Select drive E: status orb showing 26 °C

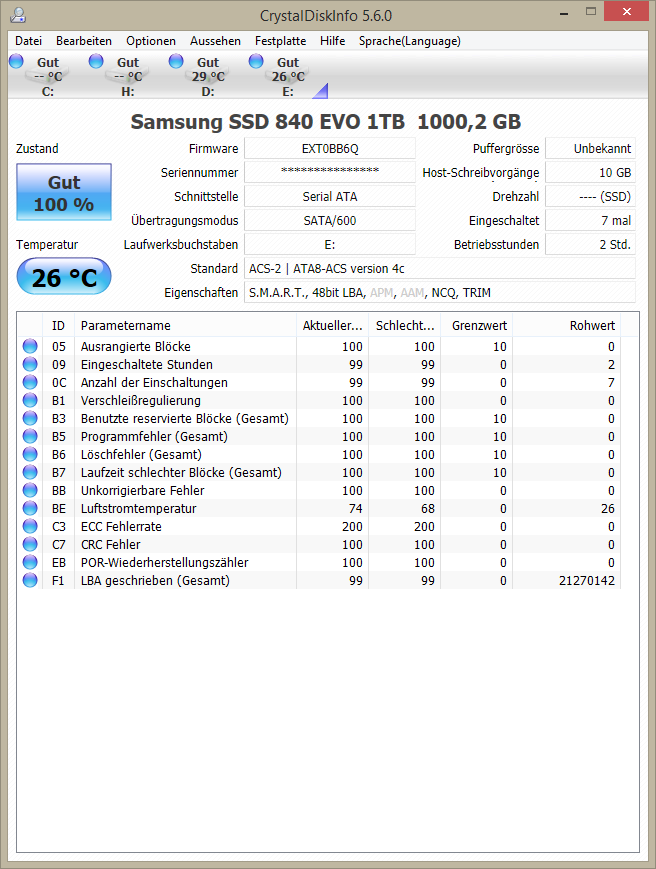[x=256, y=61]
